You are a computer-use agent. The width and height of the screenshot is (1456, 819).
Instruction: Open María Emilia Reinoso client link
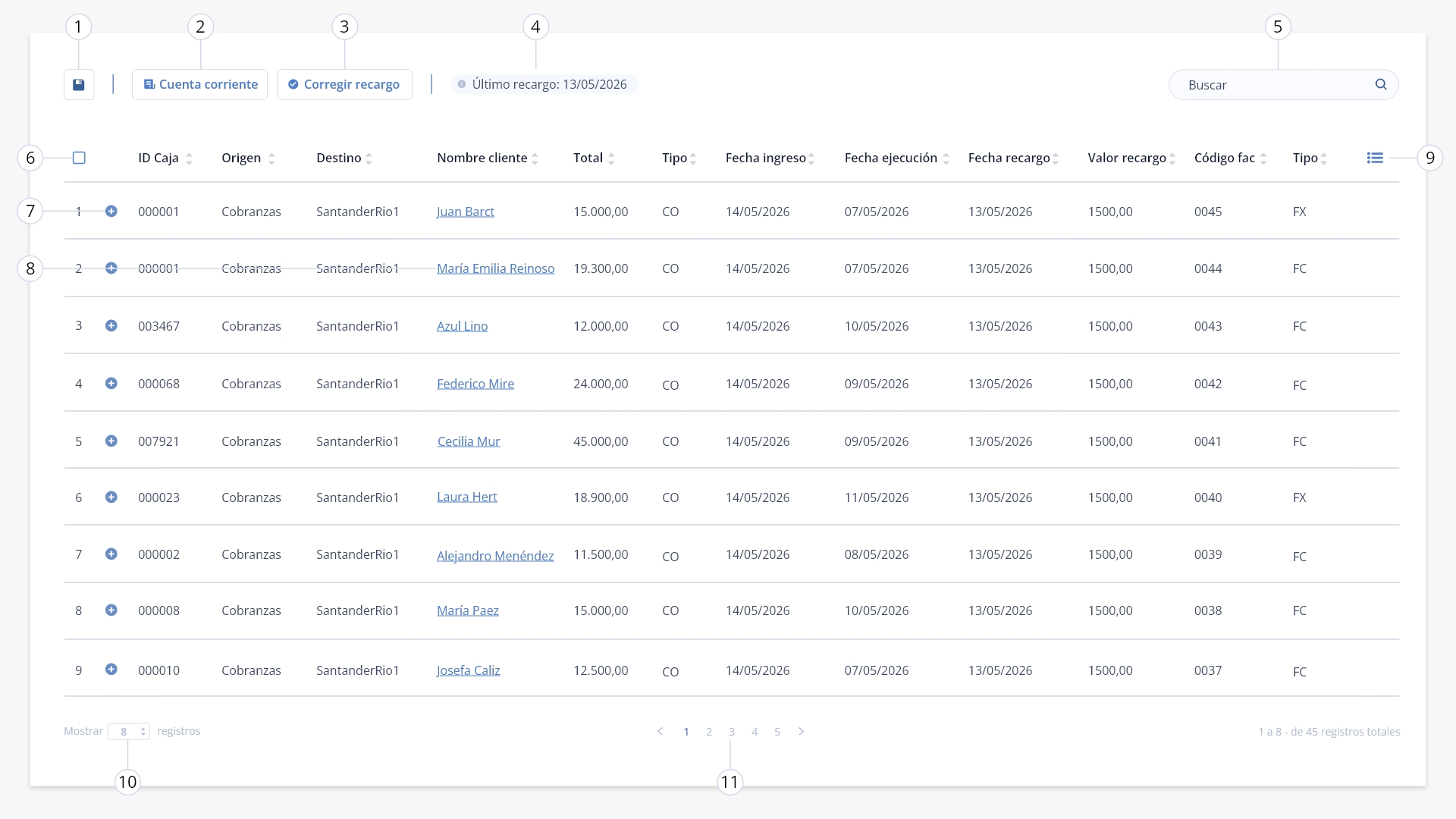click(496, 268)
